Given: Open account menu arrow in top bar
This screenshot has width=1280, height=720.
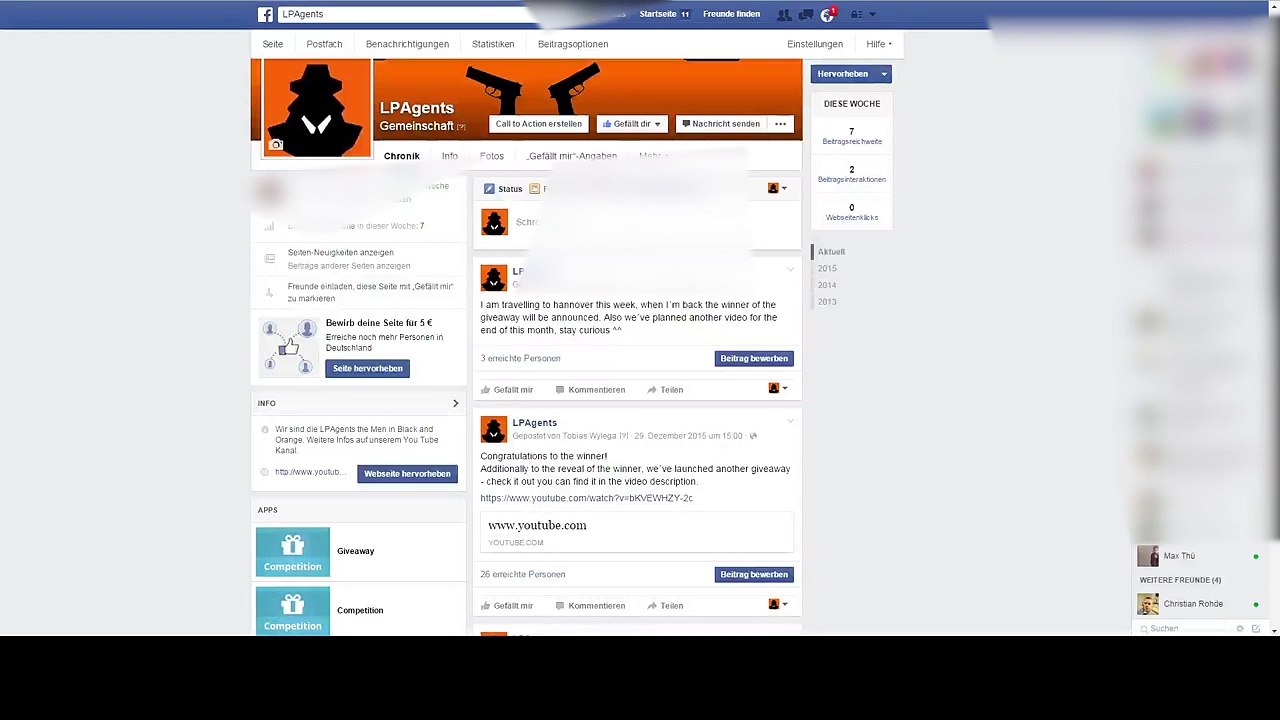Looking at the screenshot, I should [x=872, y=15].
